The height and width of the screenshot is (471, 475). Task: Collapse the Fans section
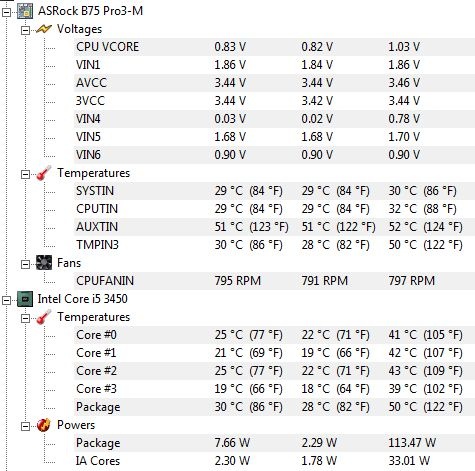[x=25, y=265]
